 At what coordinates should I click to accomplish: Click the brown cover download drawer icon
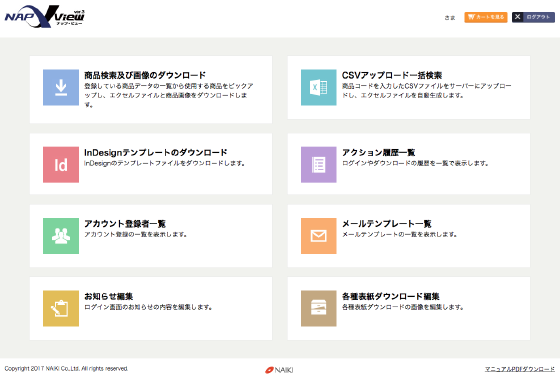point(319,308)
